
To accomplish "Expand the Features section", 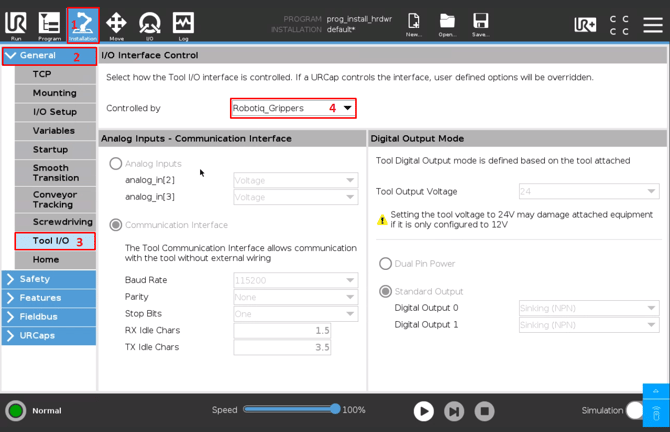I will click(x=49, y=298).
